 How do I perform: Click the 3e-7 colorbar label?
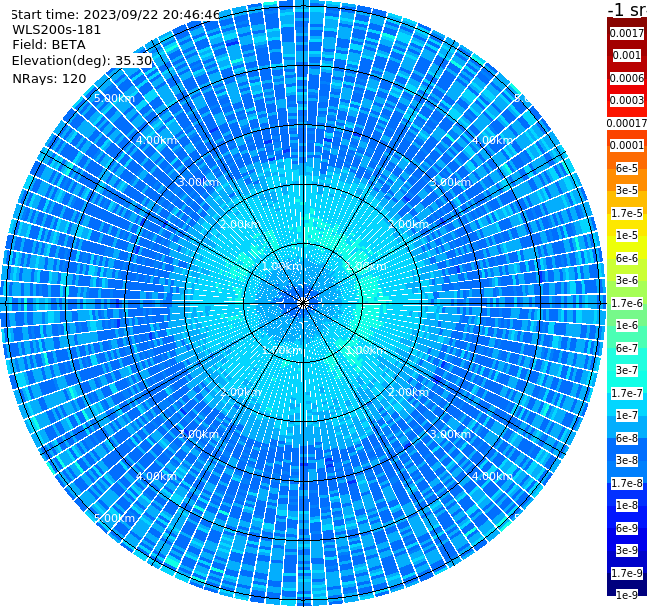tap(627, 370)
